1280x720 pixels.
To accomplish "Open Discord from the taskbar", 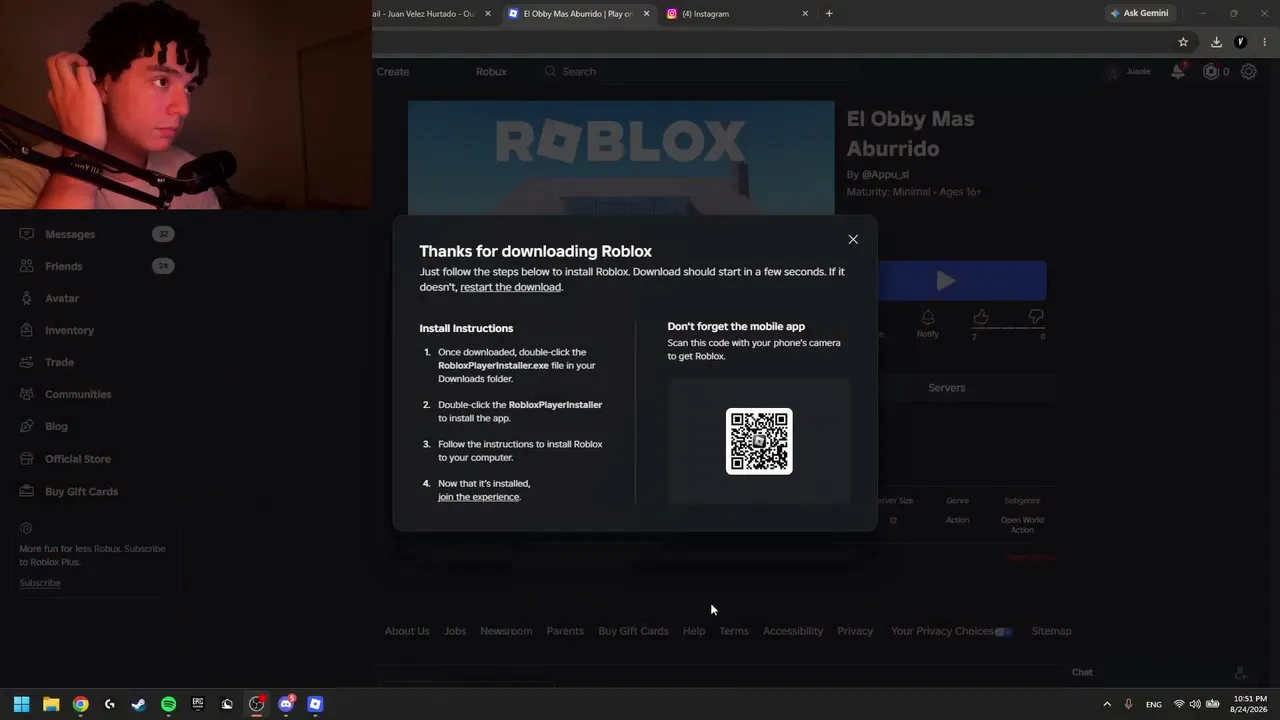I will [286, 704].
